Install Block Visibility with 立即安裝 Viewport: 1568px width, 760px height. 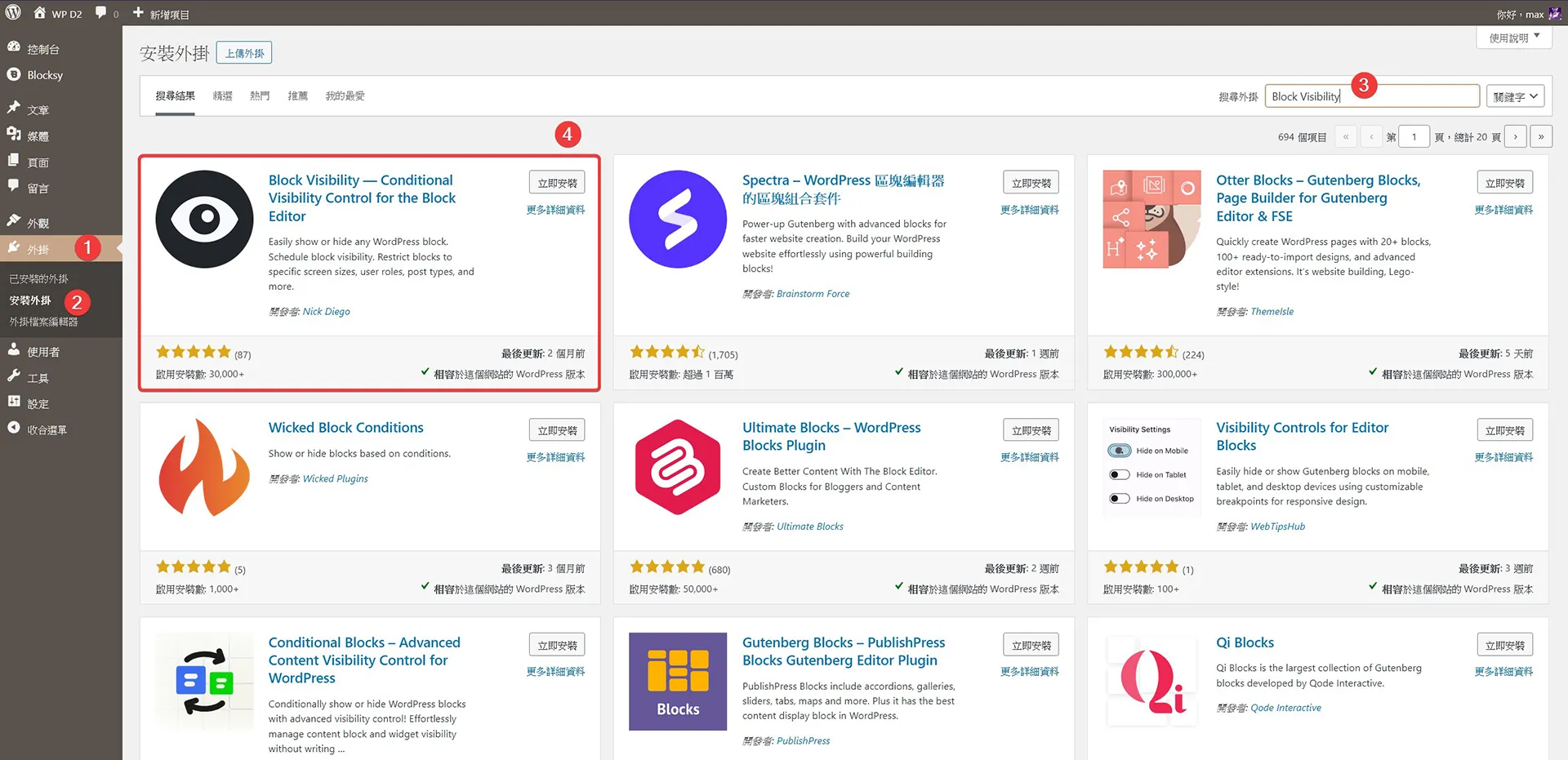click(557, 183)
